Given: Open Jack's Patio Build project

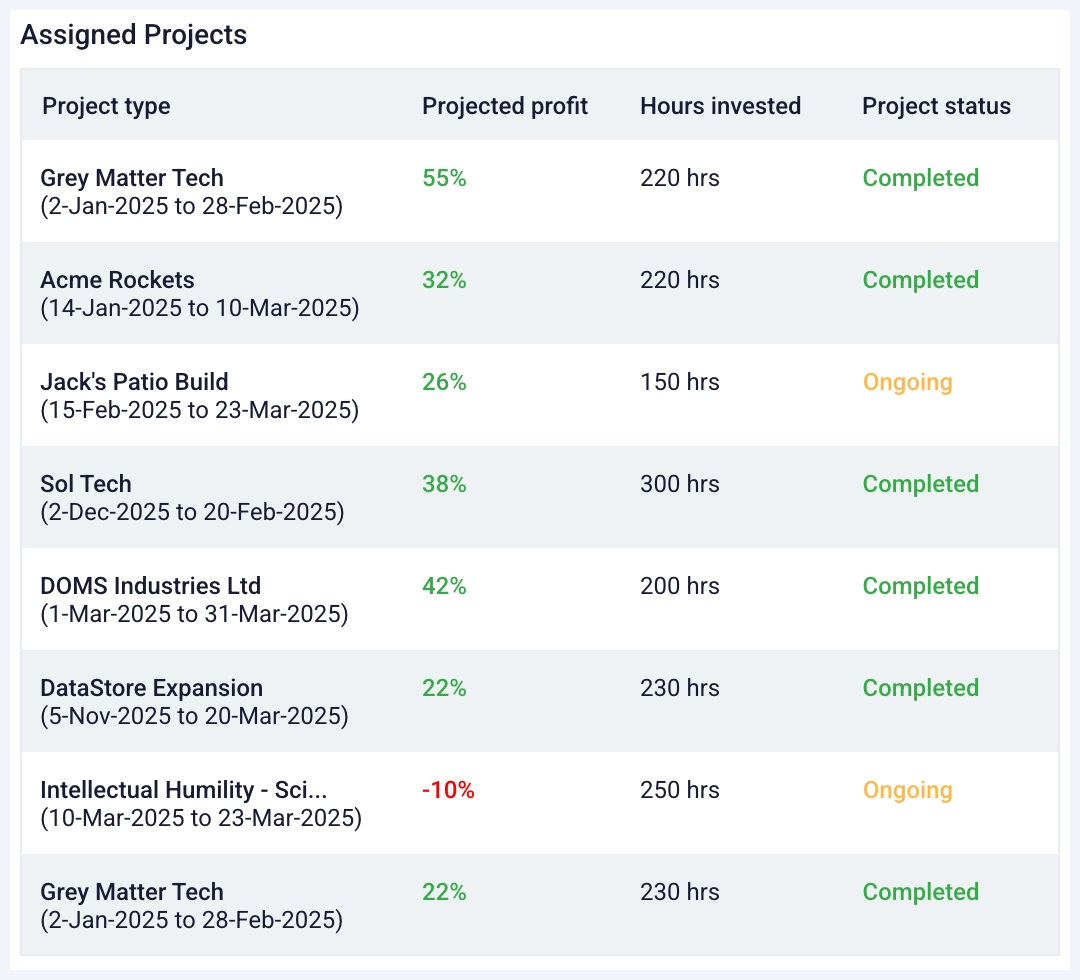Looking at the screenshot, I should [135, 382].
